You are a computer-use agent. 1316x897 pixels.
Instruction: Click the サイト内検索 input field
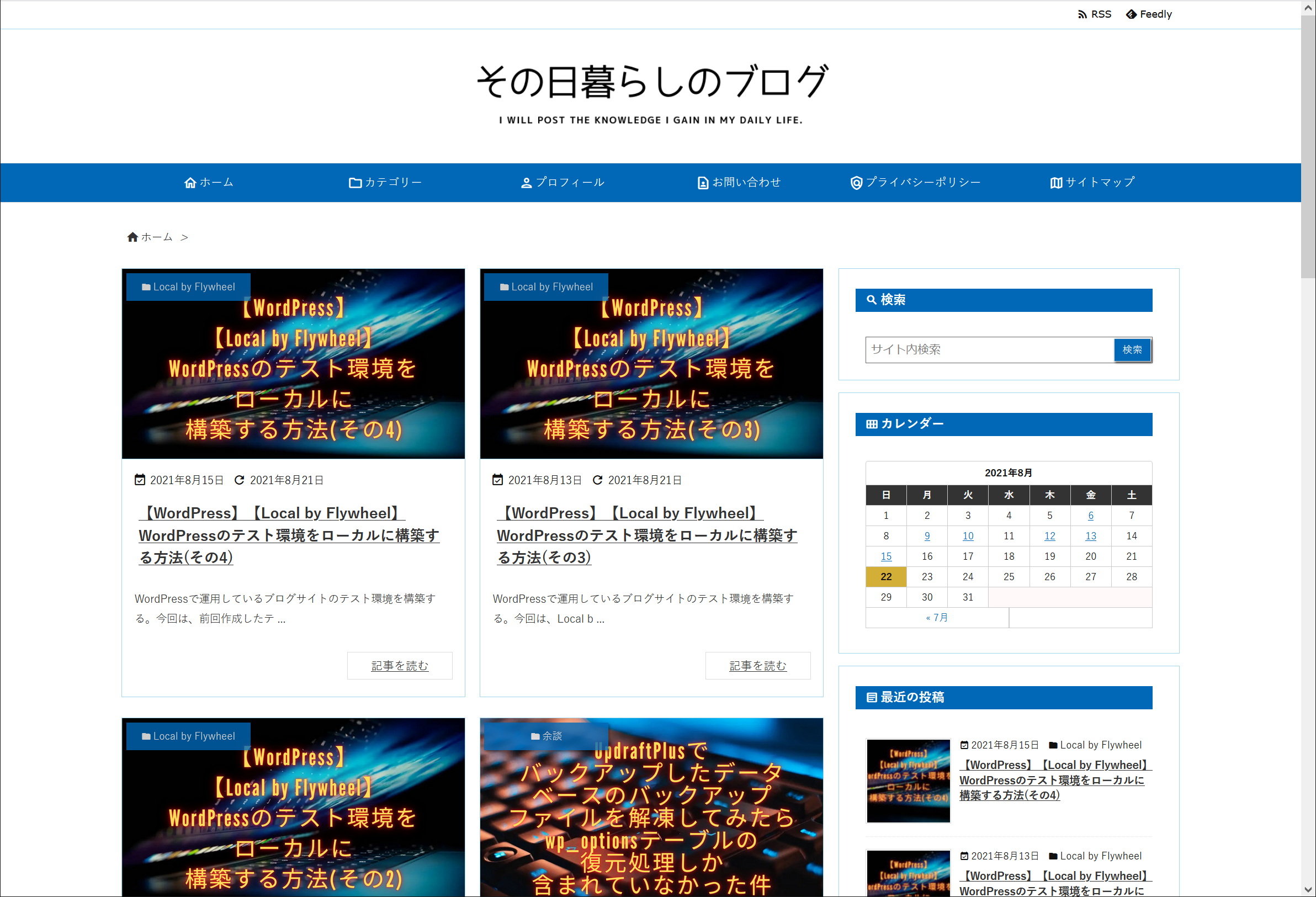point(989,349)
